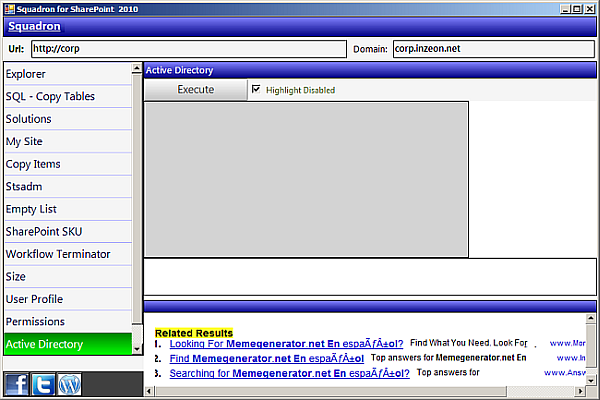Click the 'Url:' label

pos(16,49)
